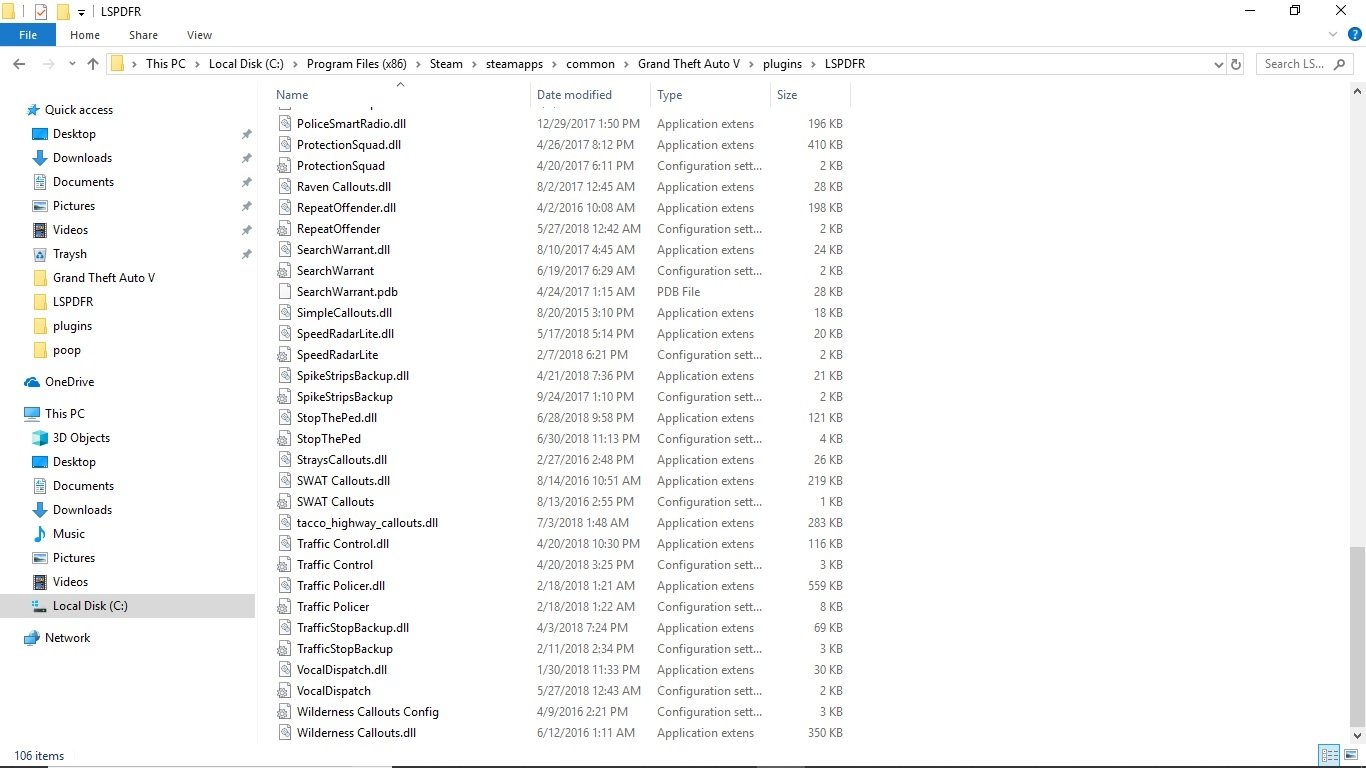The height and width of the screenshot is (768, 1366).
Task: Click the StopThePed configuration file icon
Action: (x=285, y=439)
